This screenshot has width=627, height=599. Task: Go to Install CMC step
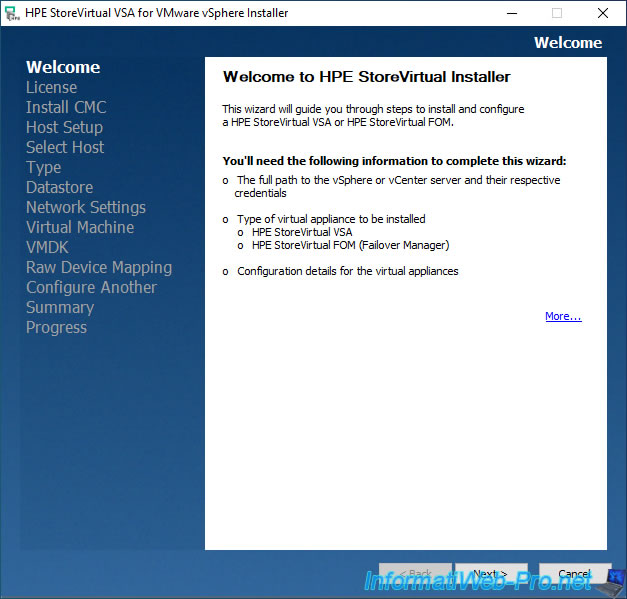click(x=66, y=107)
